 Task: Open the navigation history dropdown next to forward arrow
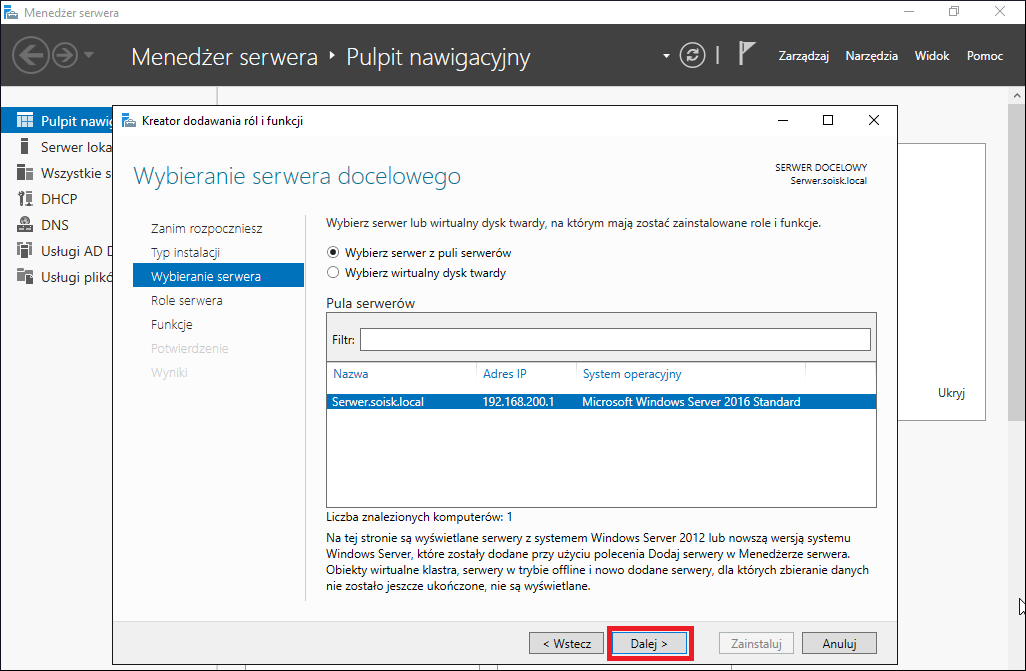point(89,55)
